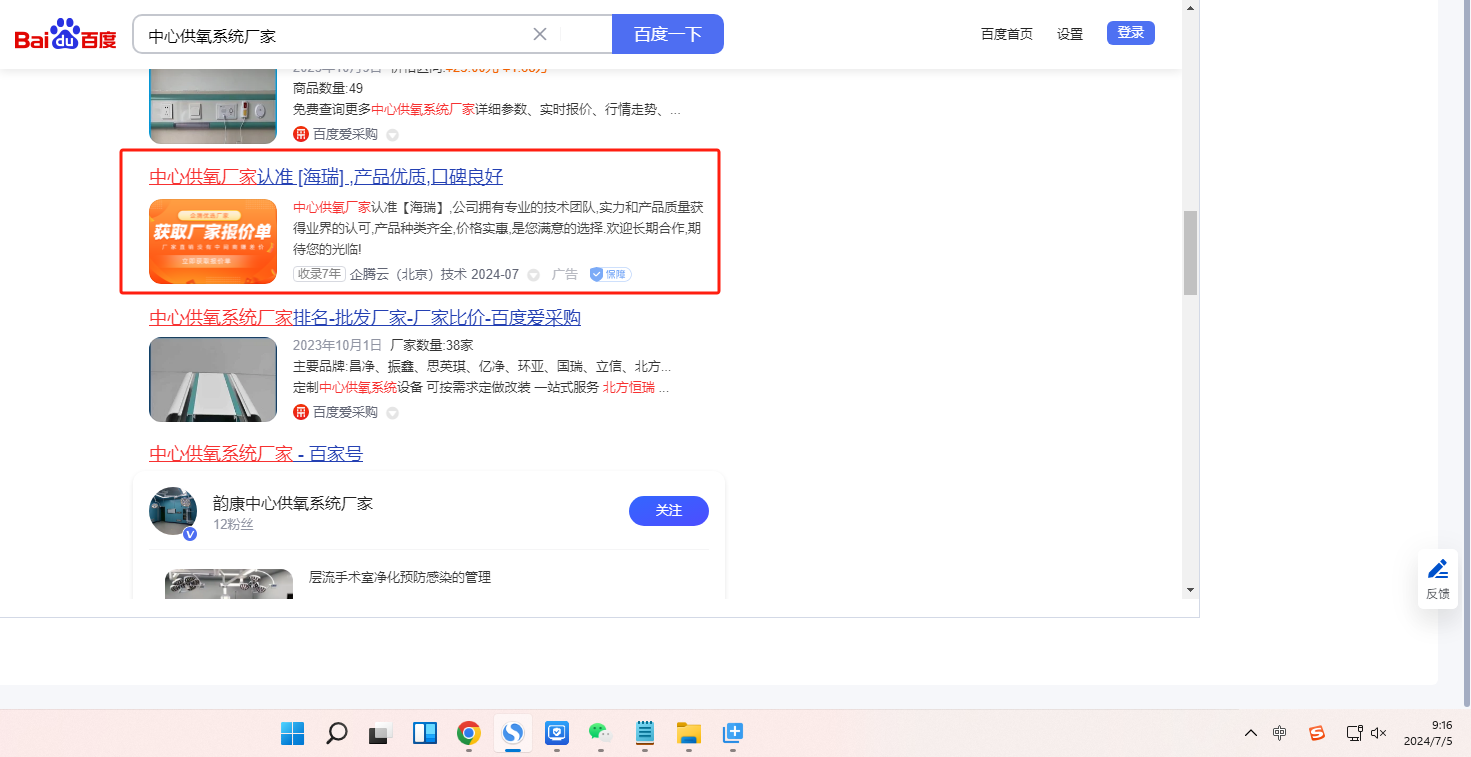This screenshot has height=757, width=1471.
Task: Click the page scrollbar up arrow
Action: click(1190, 8)
